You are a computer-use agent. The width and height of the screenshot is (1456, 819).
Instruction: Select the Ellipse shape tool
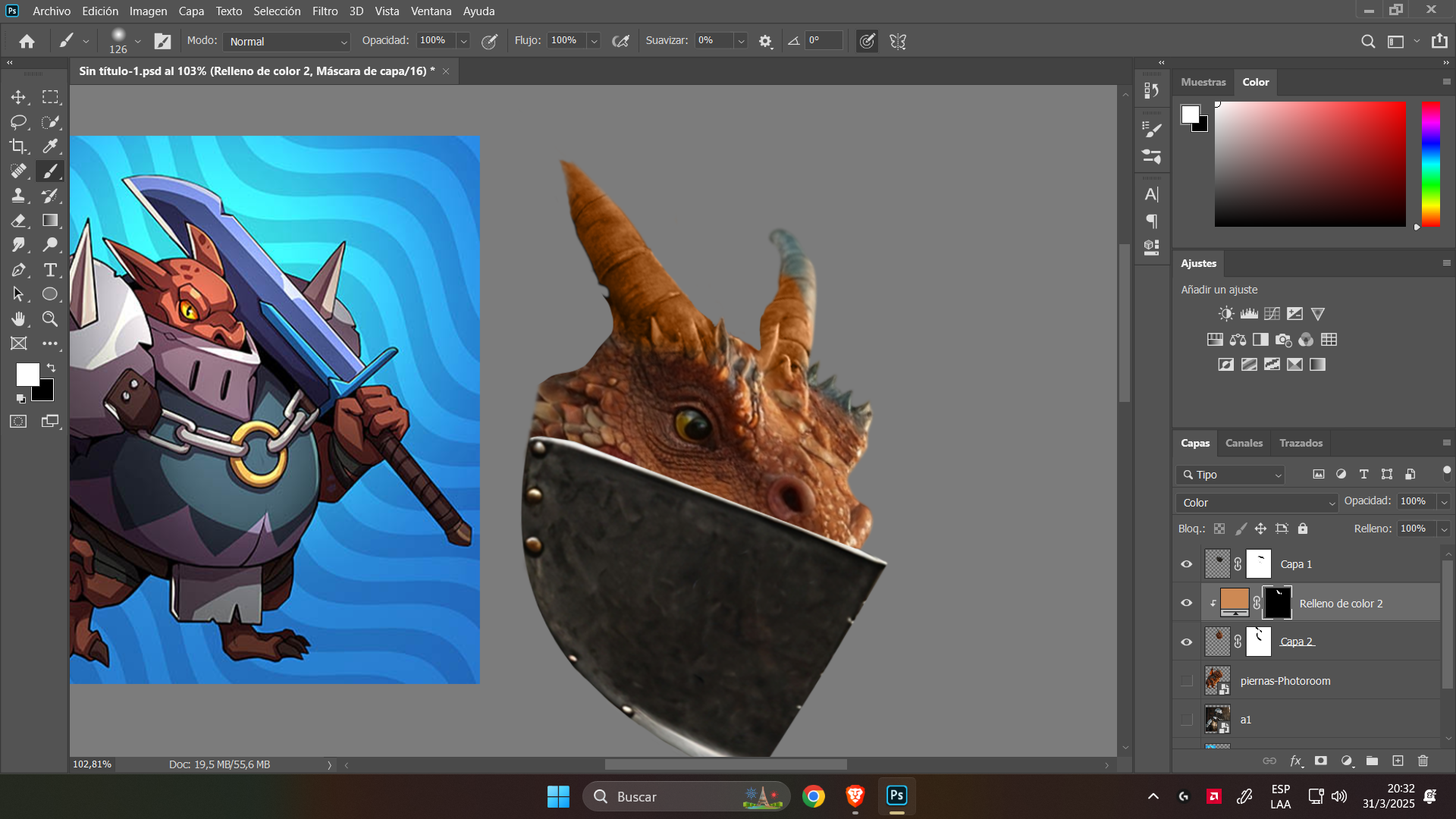point(50,294)
